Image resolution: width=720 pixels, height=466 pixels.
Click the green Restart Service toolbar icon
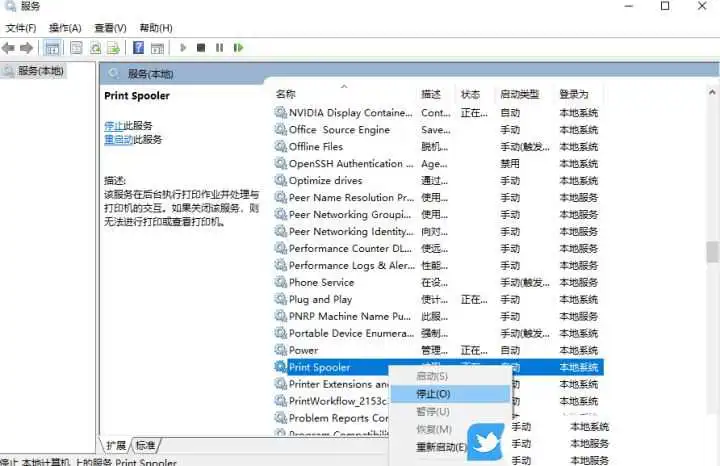[x=238, y=48]
